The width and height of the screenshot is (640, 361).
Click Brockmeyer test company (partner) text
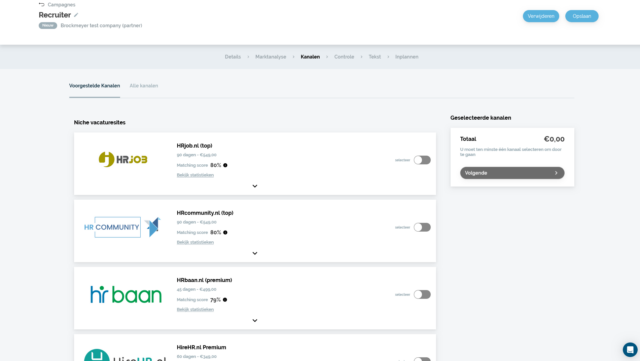click(101, 25)
